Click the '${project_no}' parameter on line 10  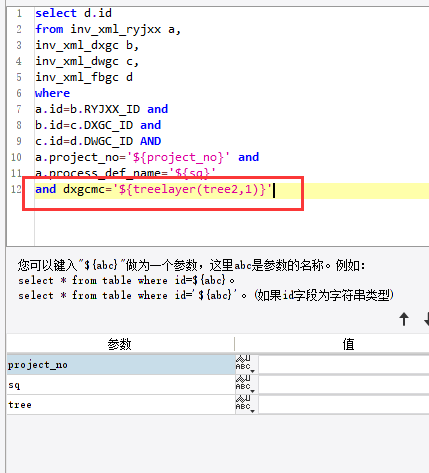coord(178,157)
